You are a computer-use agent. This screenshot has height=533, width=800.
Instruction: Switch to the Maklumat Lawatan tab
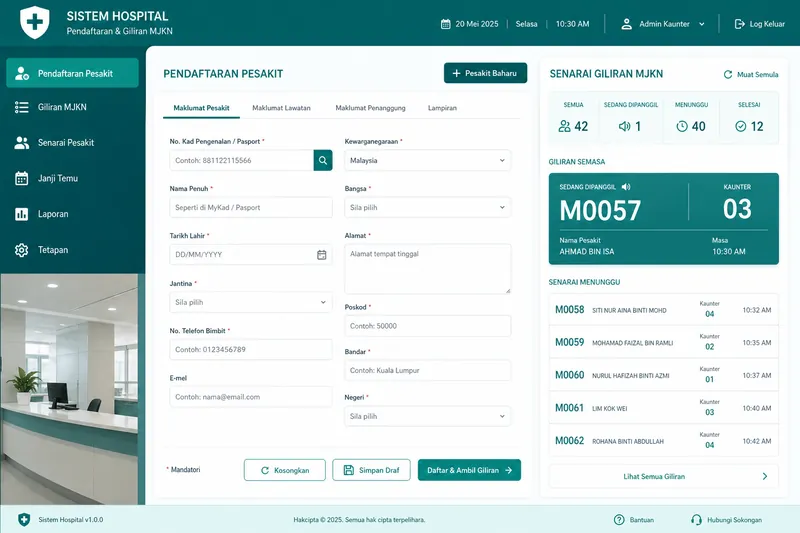tap(281, 108)
